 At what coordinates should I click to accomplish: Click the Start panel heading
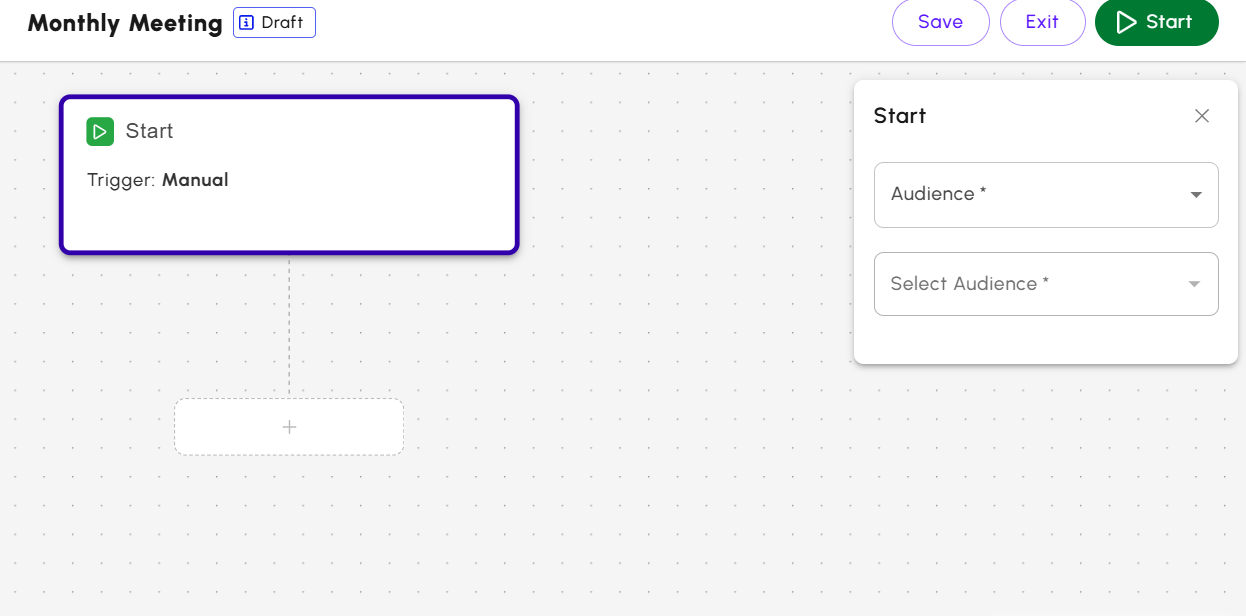[900, 116]
